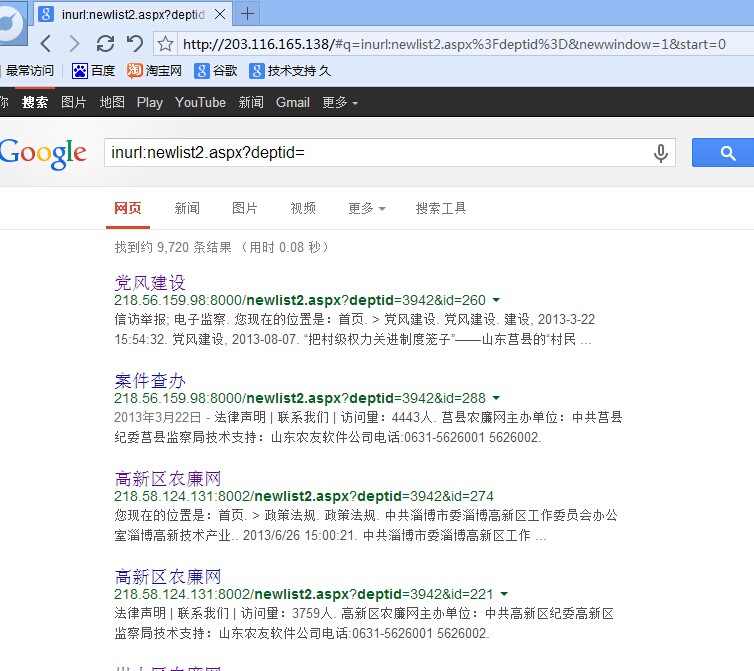Open the 谷歌 bookmark

point(216,71)
